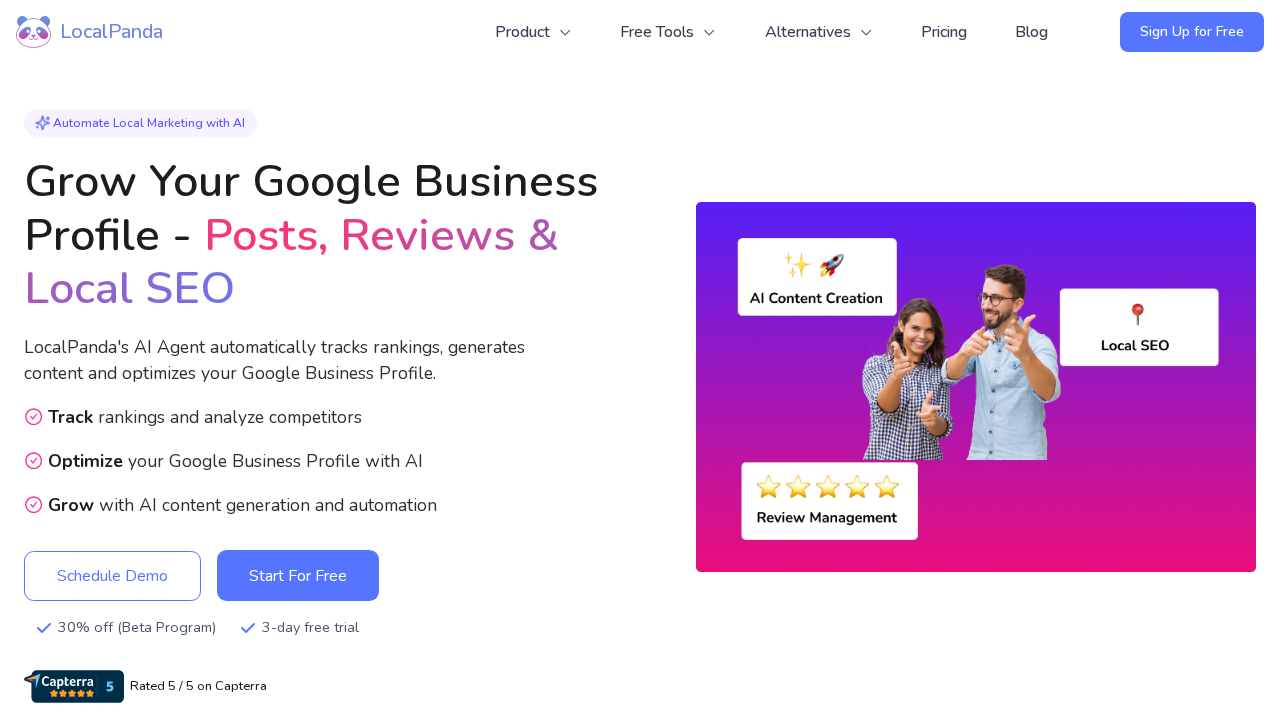
Task: Click the Schedule Demo button
Action: pyautogui.click(x=112, y=576)
